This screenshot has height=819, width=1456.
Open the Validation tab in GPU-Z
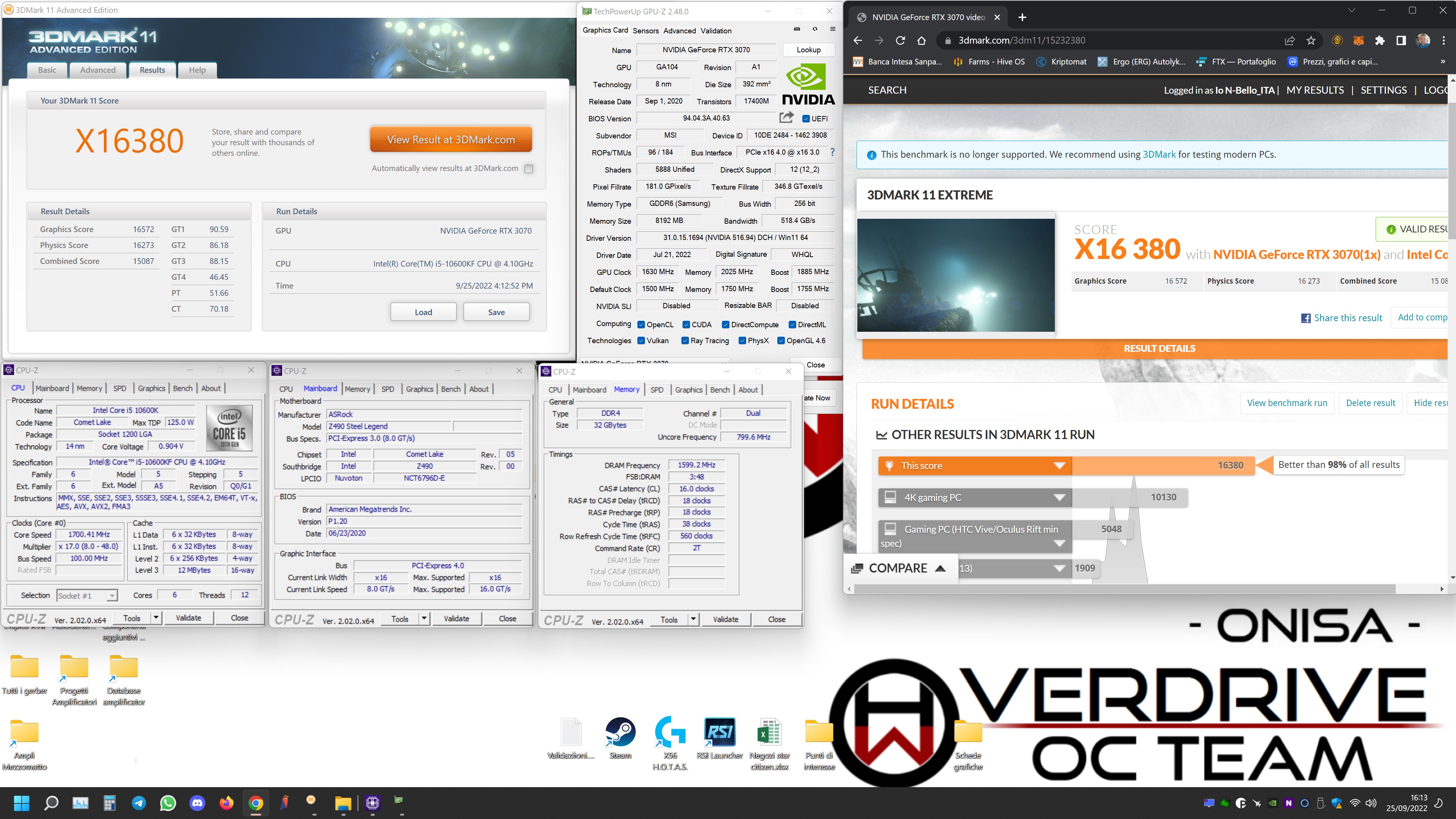click(x=715, y=30)
